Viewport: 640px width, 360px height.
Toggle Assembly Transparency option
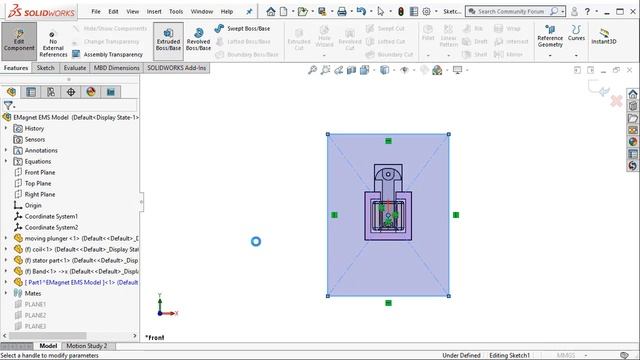point(108,54)
